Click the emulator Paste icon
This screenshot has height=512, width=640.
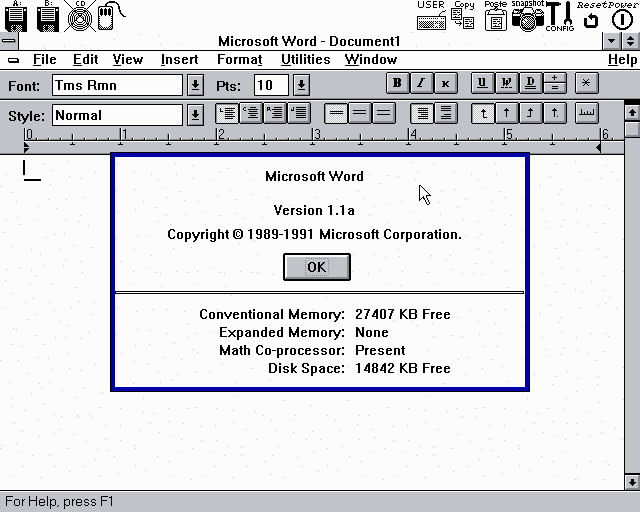coord(496,16)
